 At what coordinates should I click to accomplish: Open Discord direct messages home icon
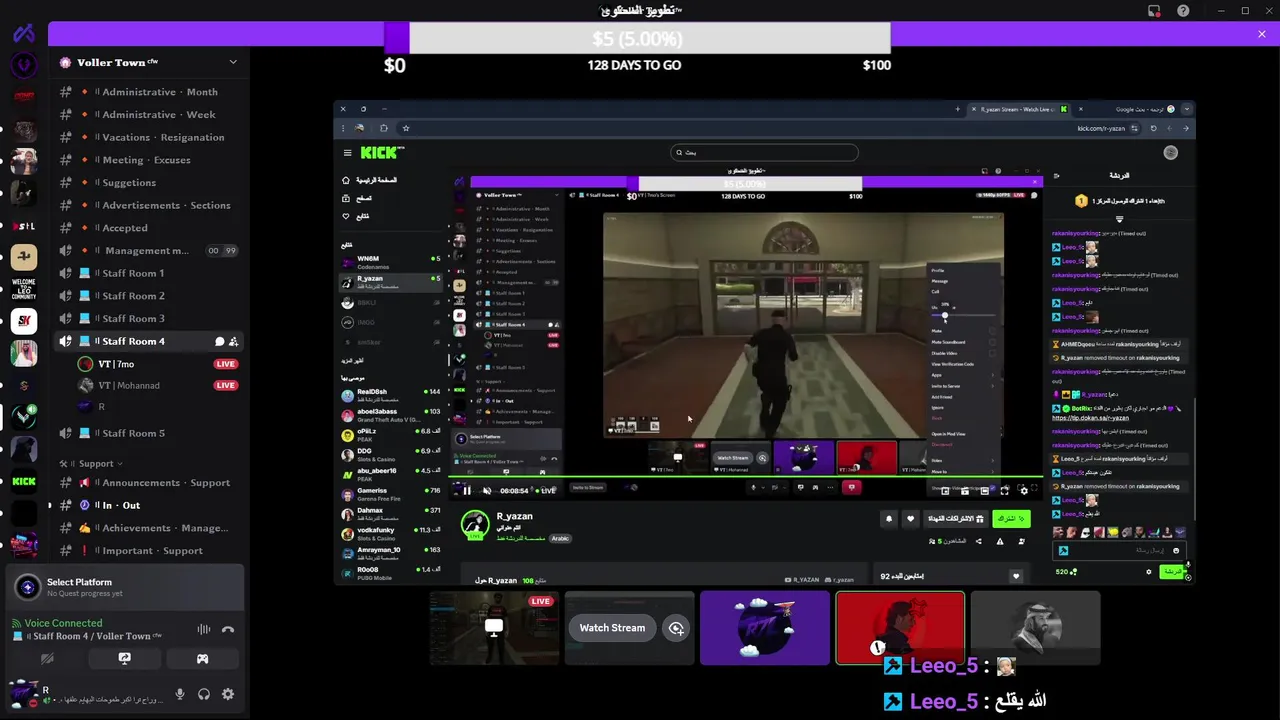tap(24, 33)
